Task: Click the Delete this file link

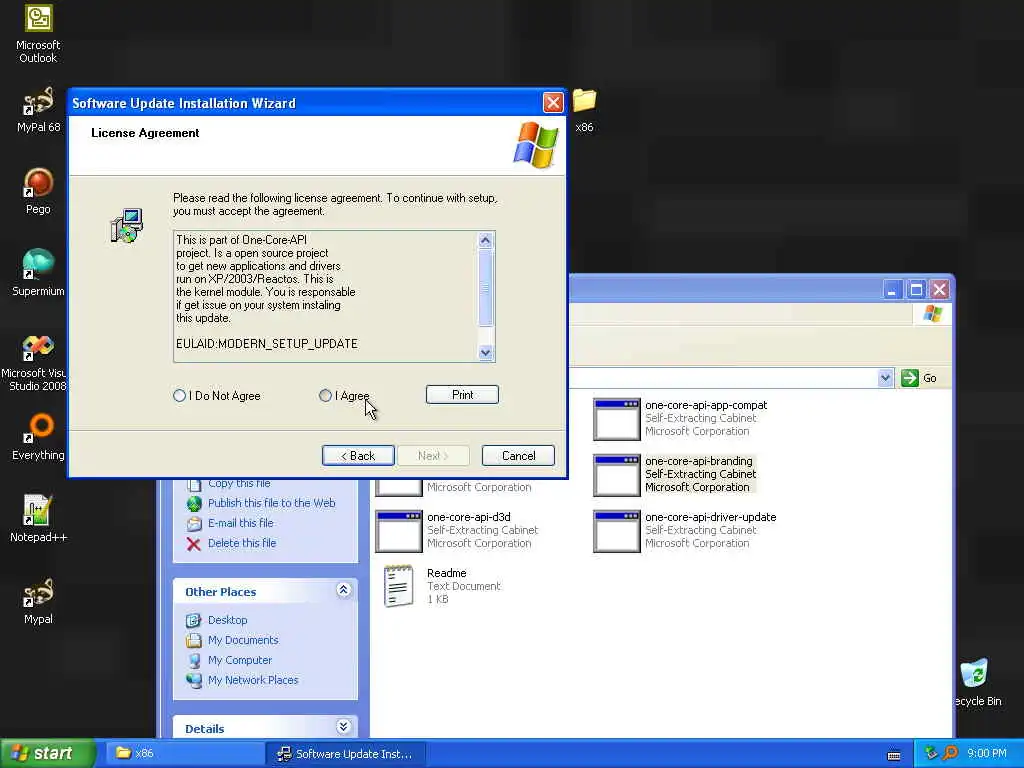Action: point(242,543)
